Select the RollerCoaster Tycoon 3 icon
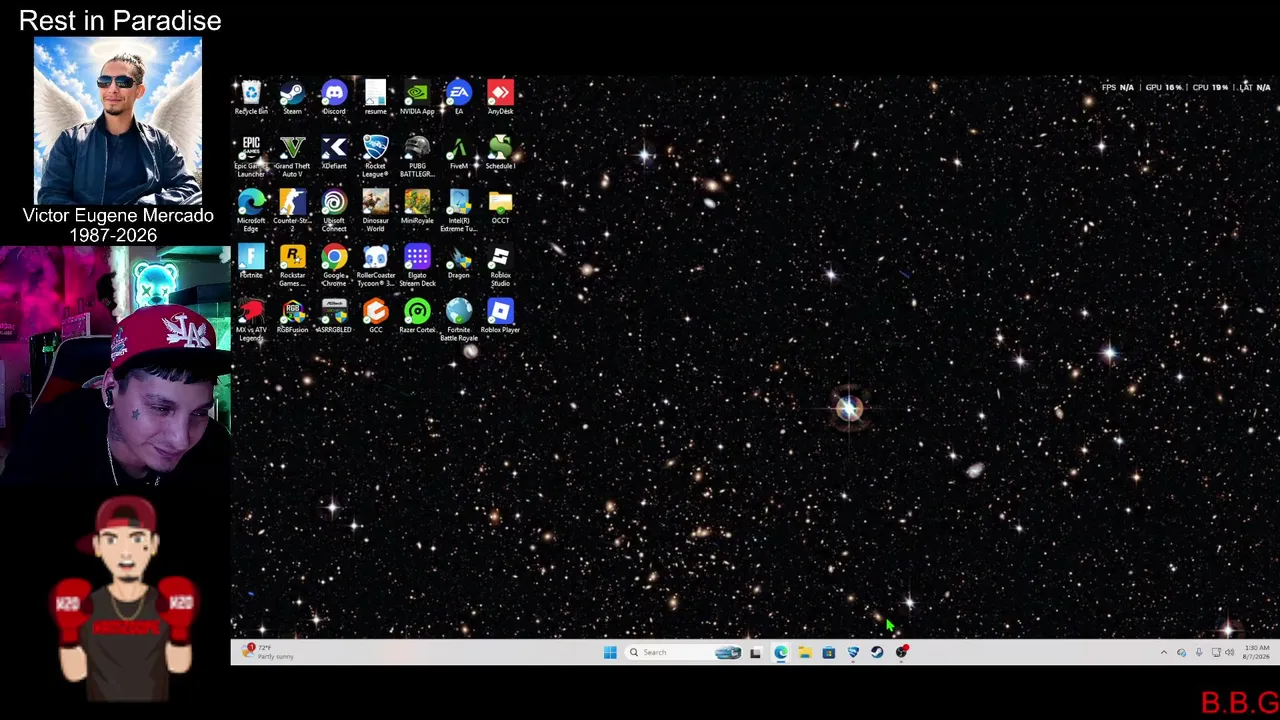1280x720 pixels. pos(375,266)
